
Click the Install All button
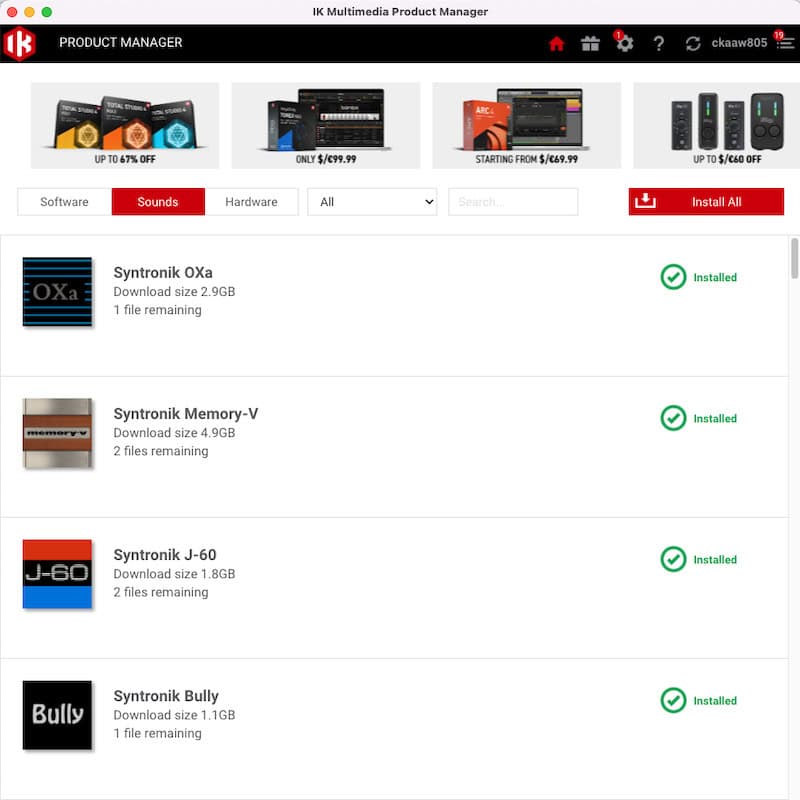point(706,202)
